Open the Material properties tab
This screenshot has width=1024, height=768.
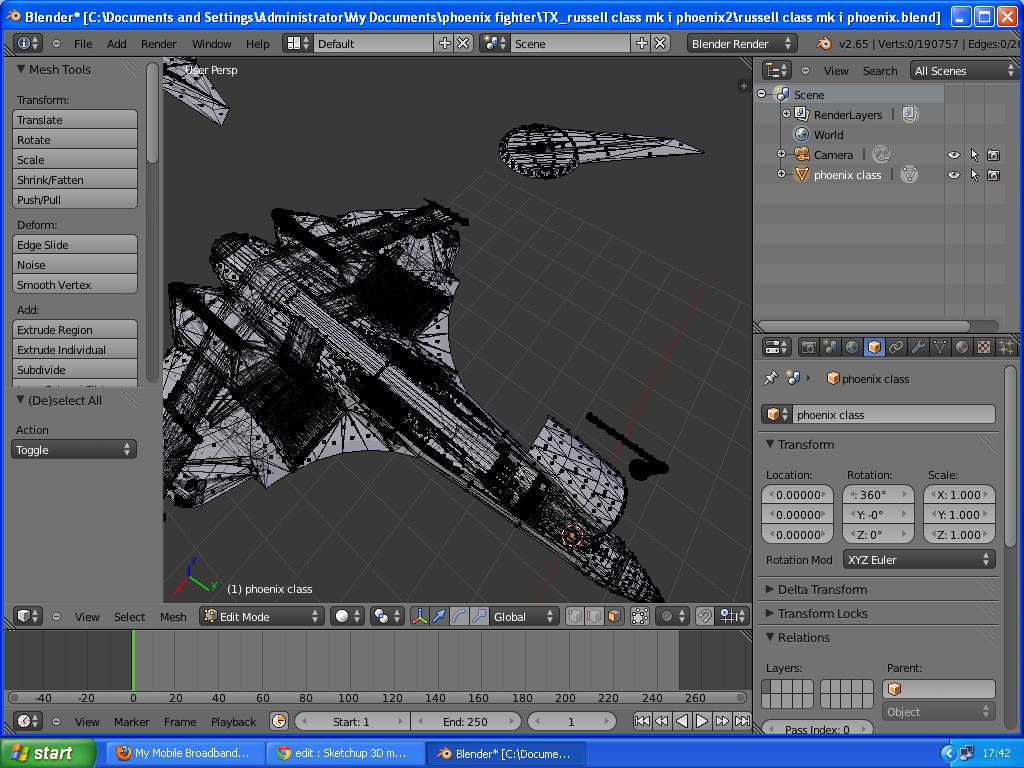coord(962,346)
